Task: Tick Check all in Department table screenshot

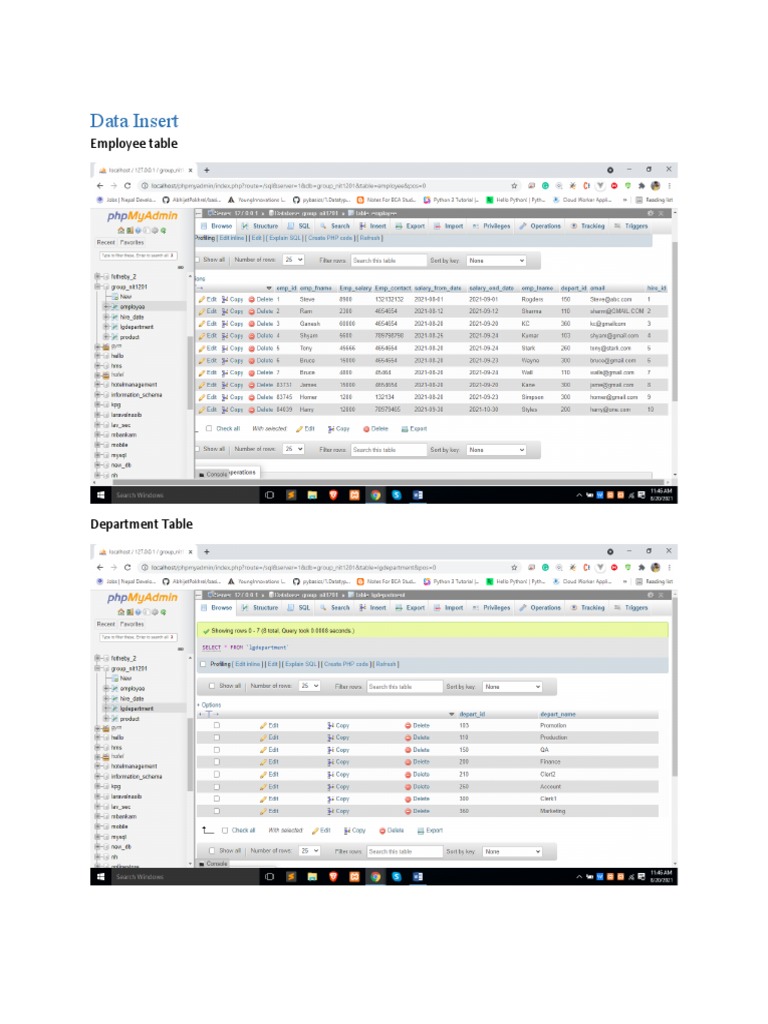Action: (225, 831)
